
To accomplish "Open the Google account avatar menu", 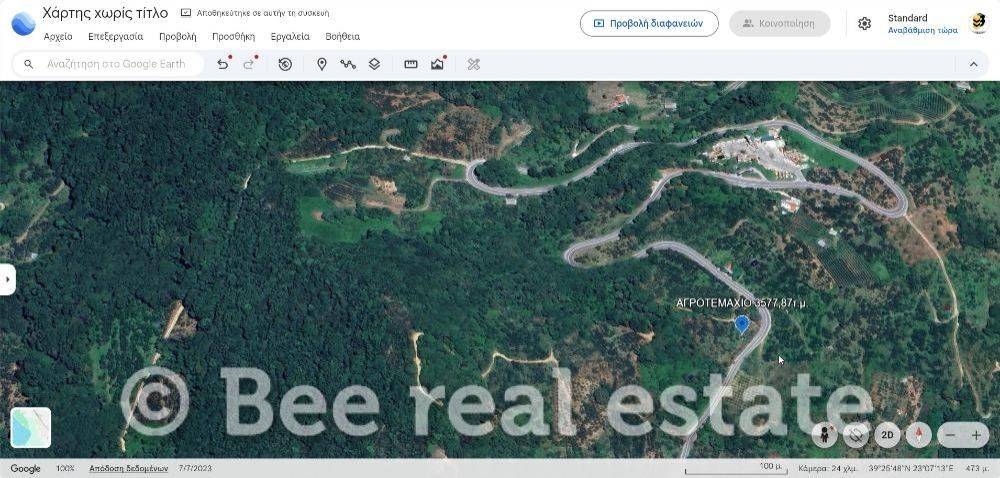I will [979, 24].
